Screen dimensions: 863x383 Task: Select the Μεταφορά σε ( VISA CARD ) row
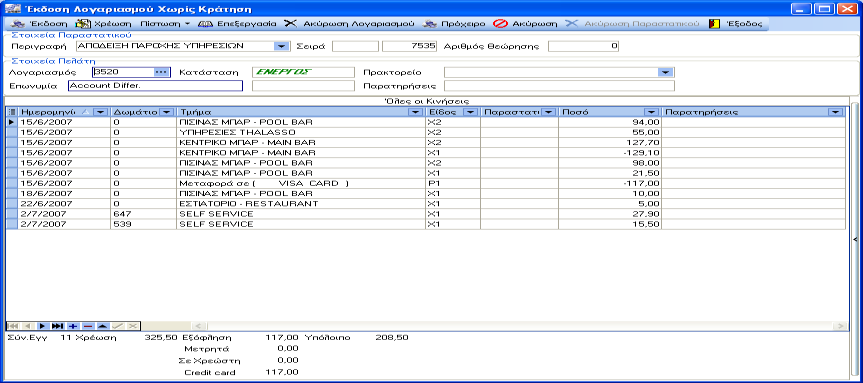pyautogui.click(x=425, y=183)
